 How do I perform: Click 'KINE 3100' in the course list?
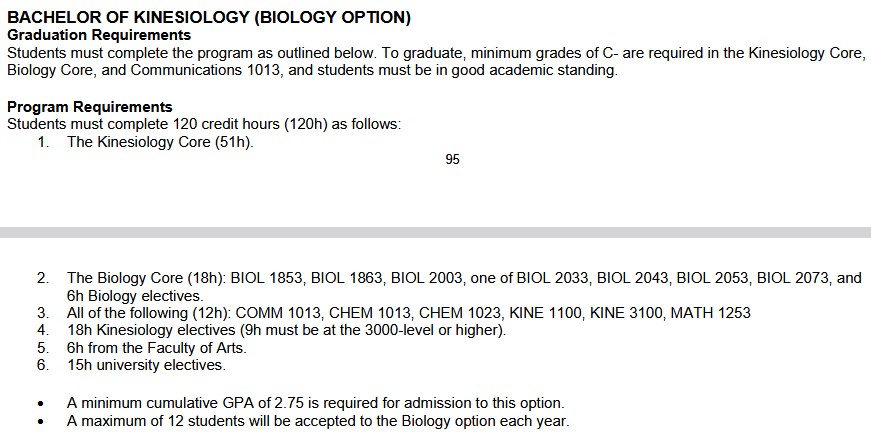click(x=626, y=313)
